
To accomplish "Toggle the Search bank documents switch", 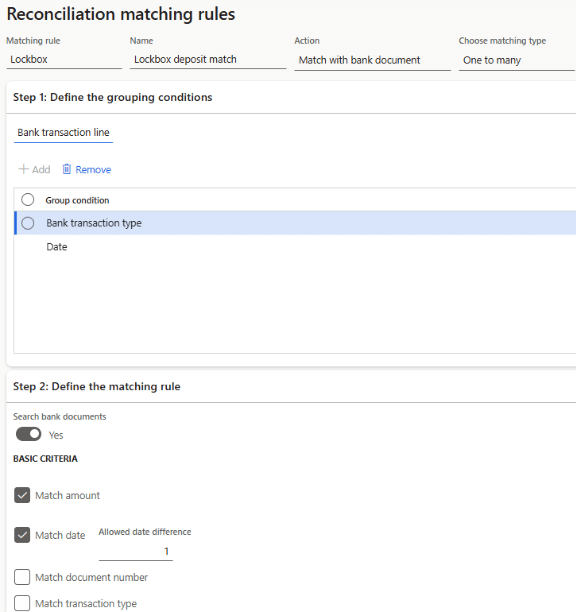I will coord(28,434).
